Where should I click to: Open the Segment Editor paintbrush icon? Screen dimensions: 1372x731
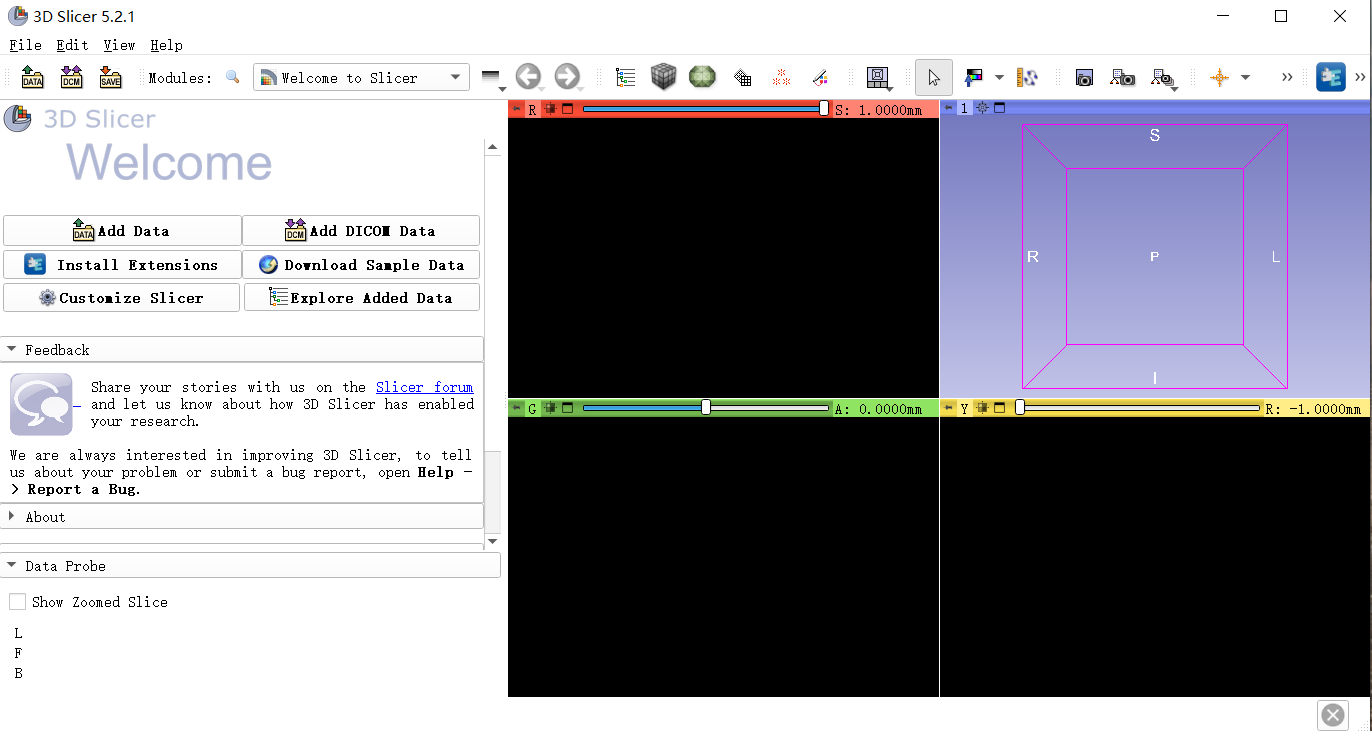click(x=820, y=77)
